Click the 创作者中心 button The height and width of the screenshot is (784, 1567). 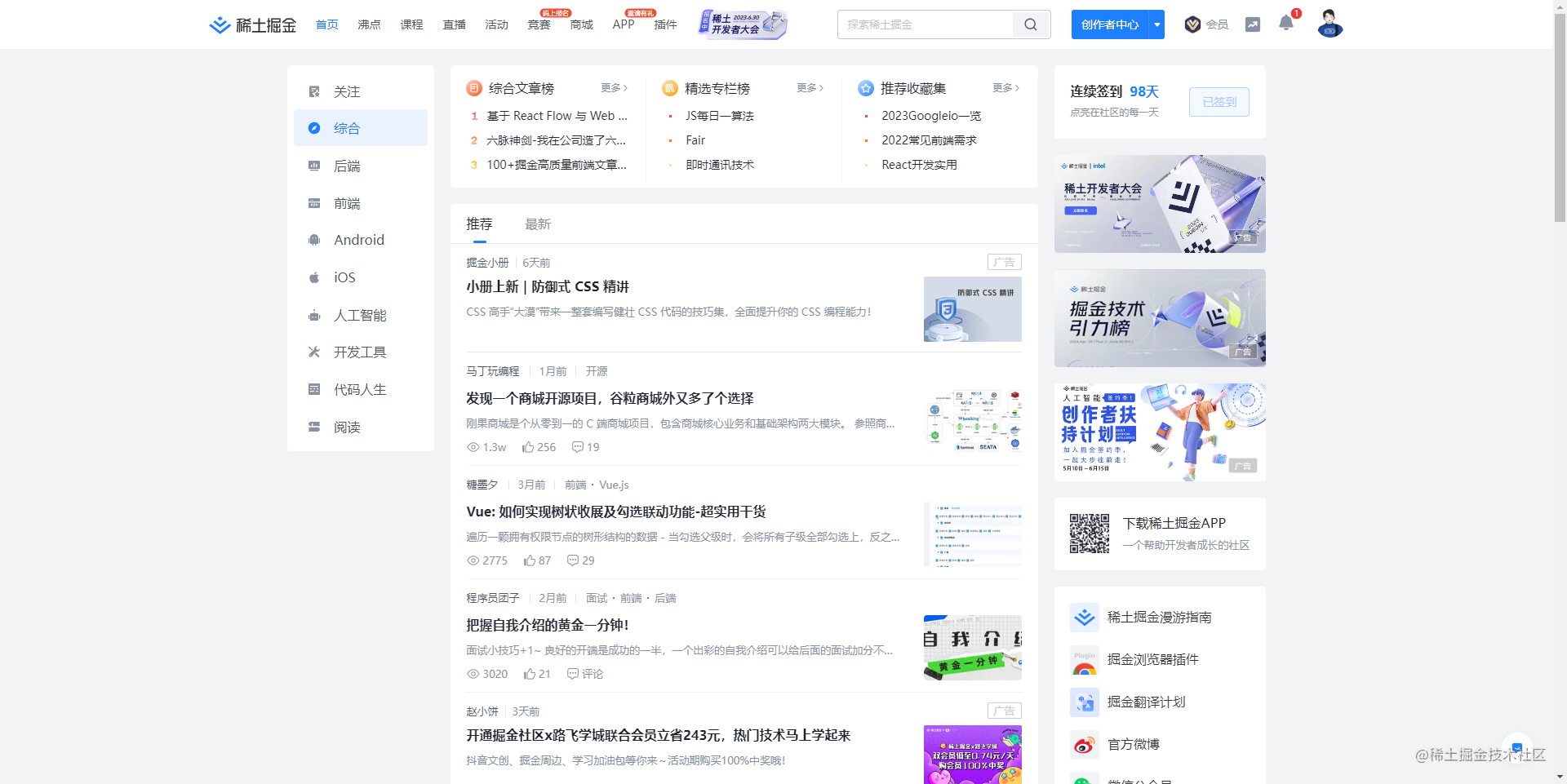pos(1110,24)
